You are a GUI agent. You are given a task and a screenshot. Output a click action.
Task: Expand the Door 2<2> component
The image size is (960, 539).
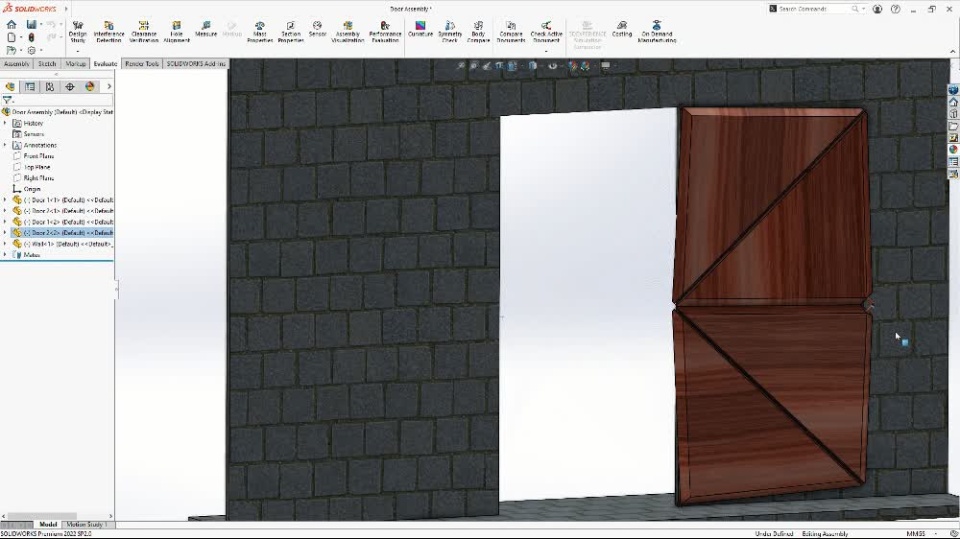point(6,233)
